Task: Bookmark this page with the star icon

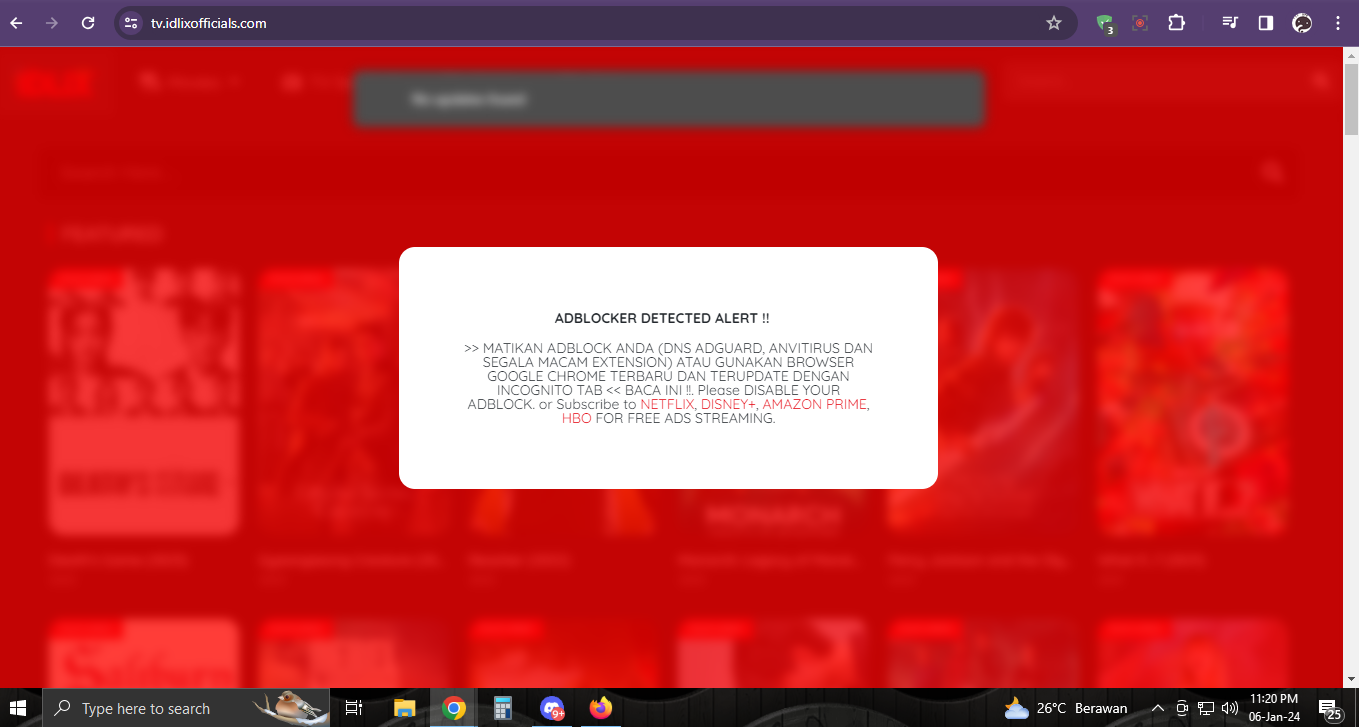Action: coord(1053,23)
